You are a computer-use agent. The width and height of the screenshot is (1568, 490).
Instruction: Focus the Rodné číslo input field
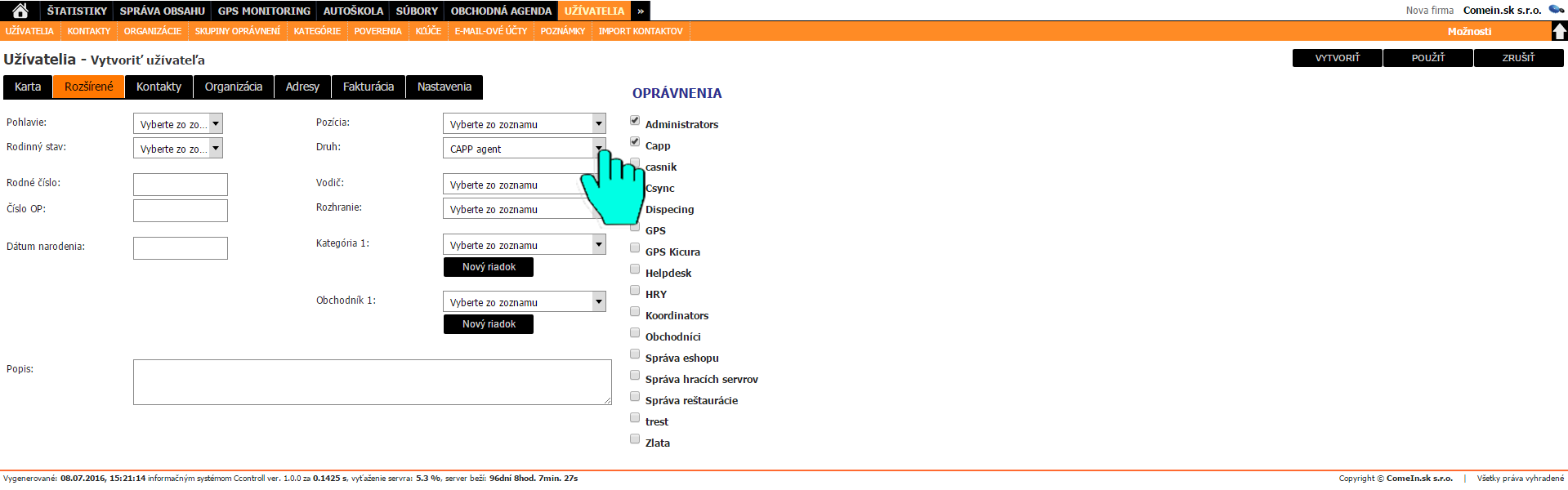(181, 185)
